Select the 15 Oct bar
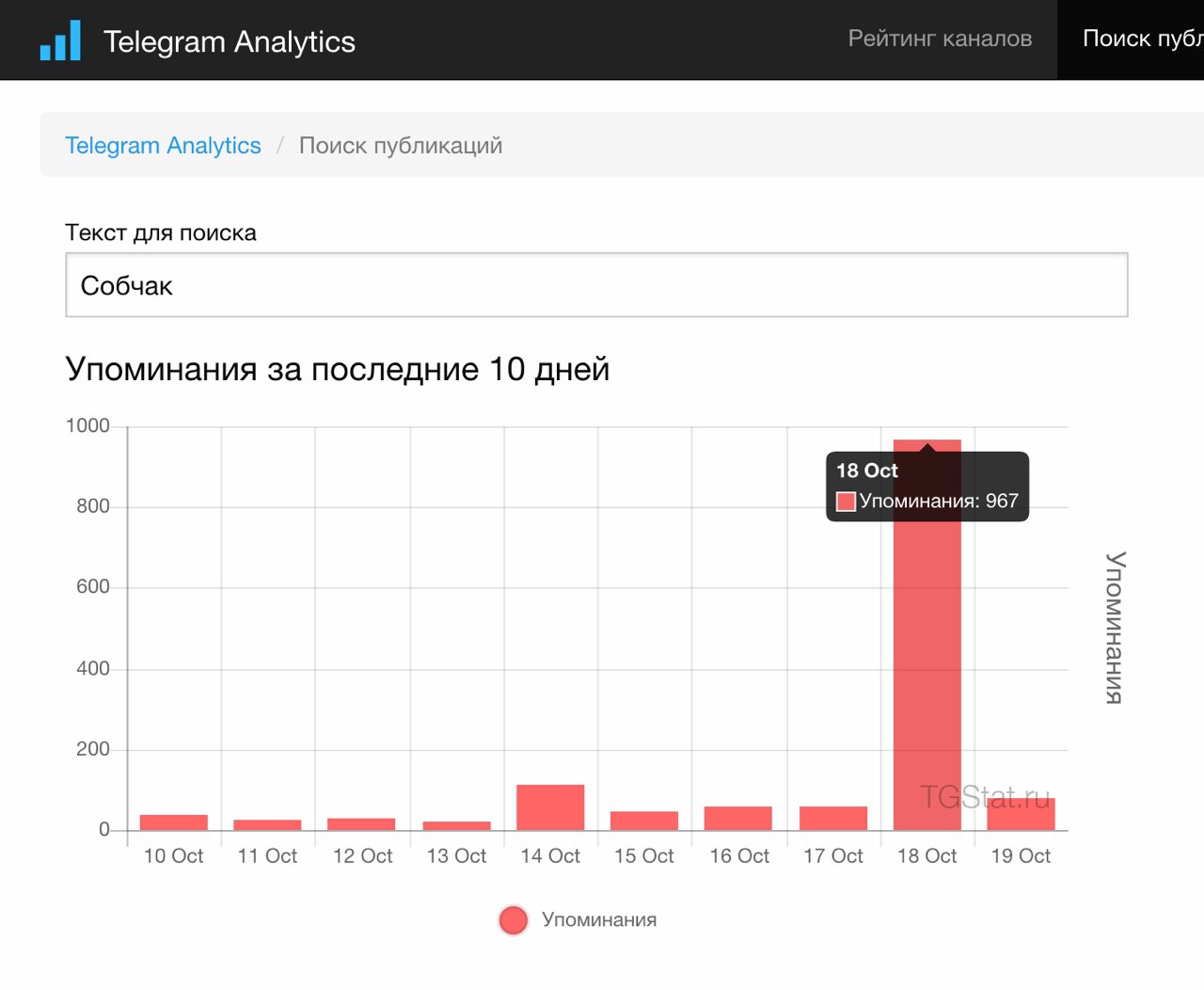Image resolution: width=1204 pixels, height=990 pixels. coord(644,821)
